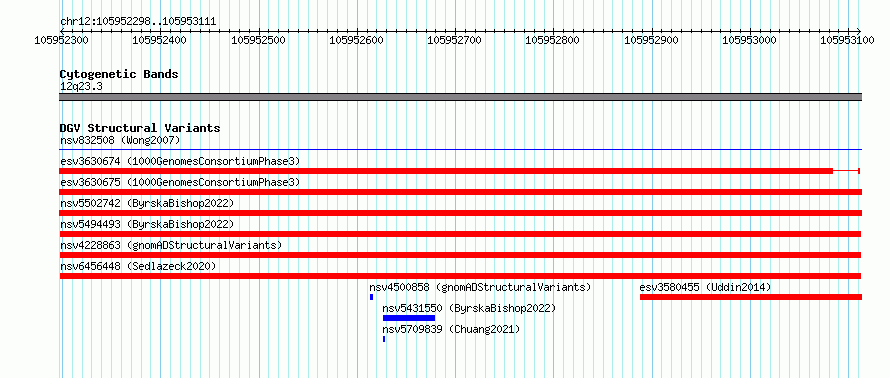Click the gray 12q23.3 cytogenetic band bar
Viewport: 890px width, 378px height.
point(460,97)
